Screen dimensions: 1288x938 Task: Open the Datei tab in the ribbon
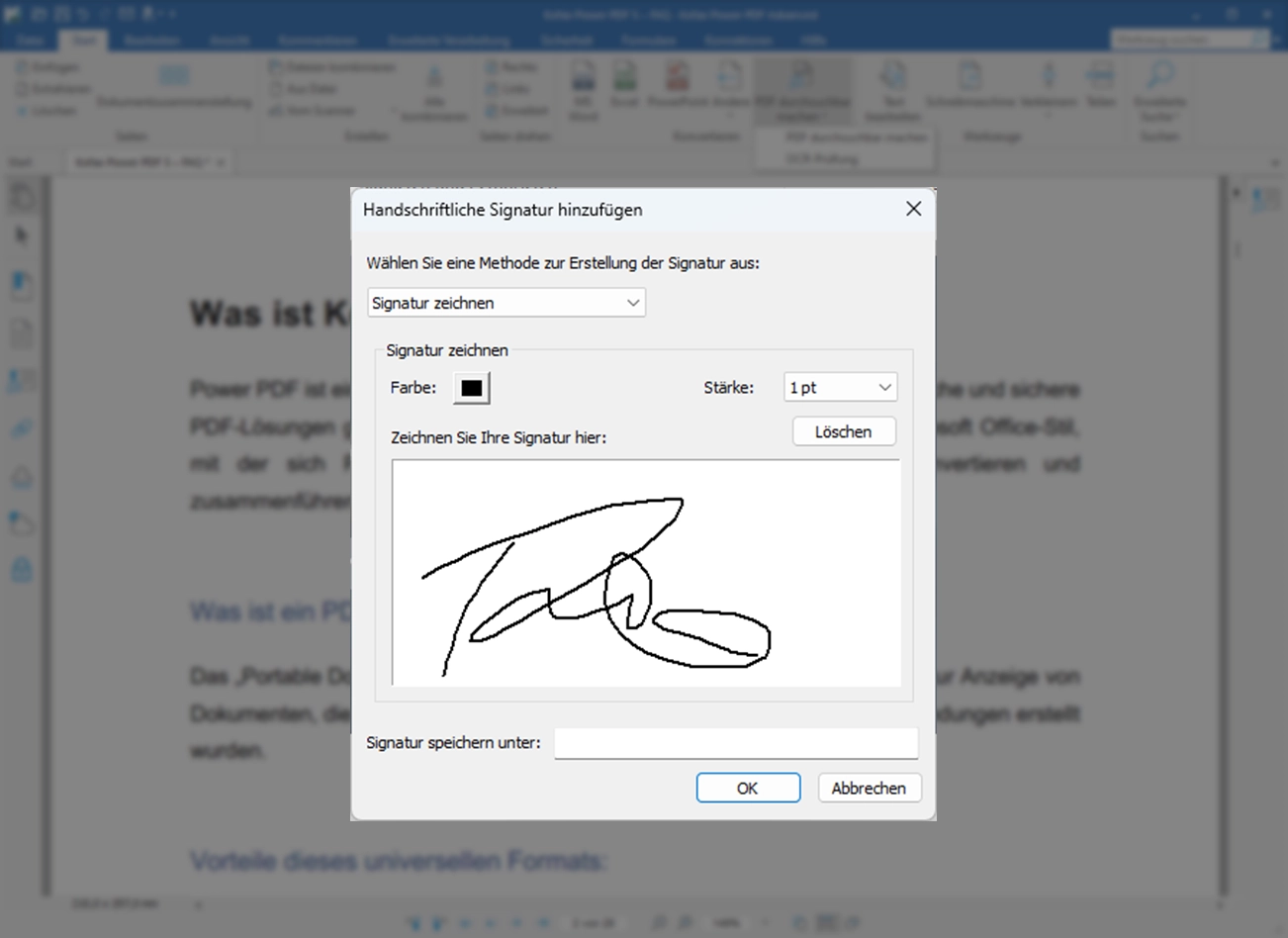coord(30,41)
